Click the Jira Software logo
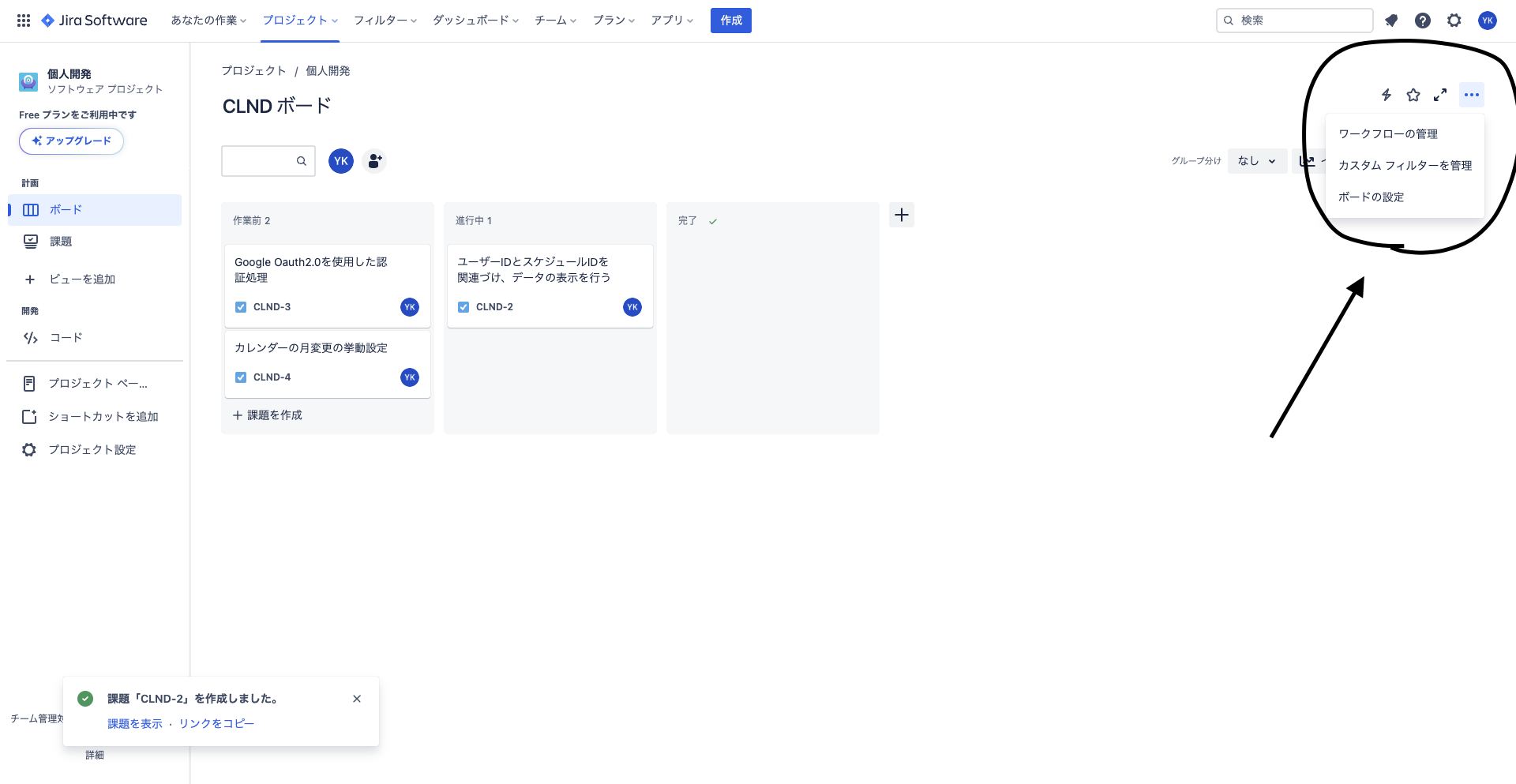 [94, 21]
